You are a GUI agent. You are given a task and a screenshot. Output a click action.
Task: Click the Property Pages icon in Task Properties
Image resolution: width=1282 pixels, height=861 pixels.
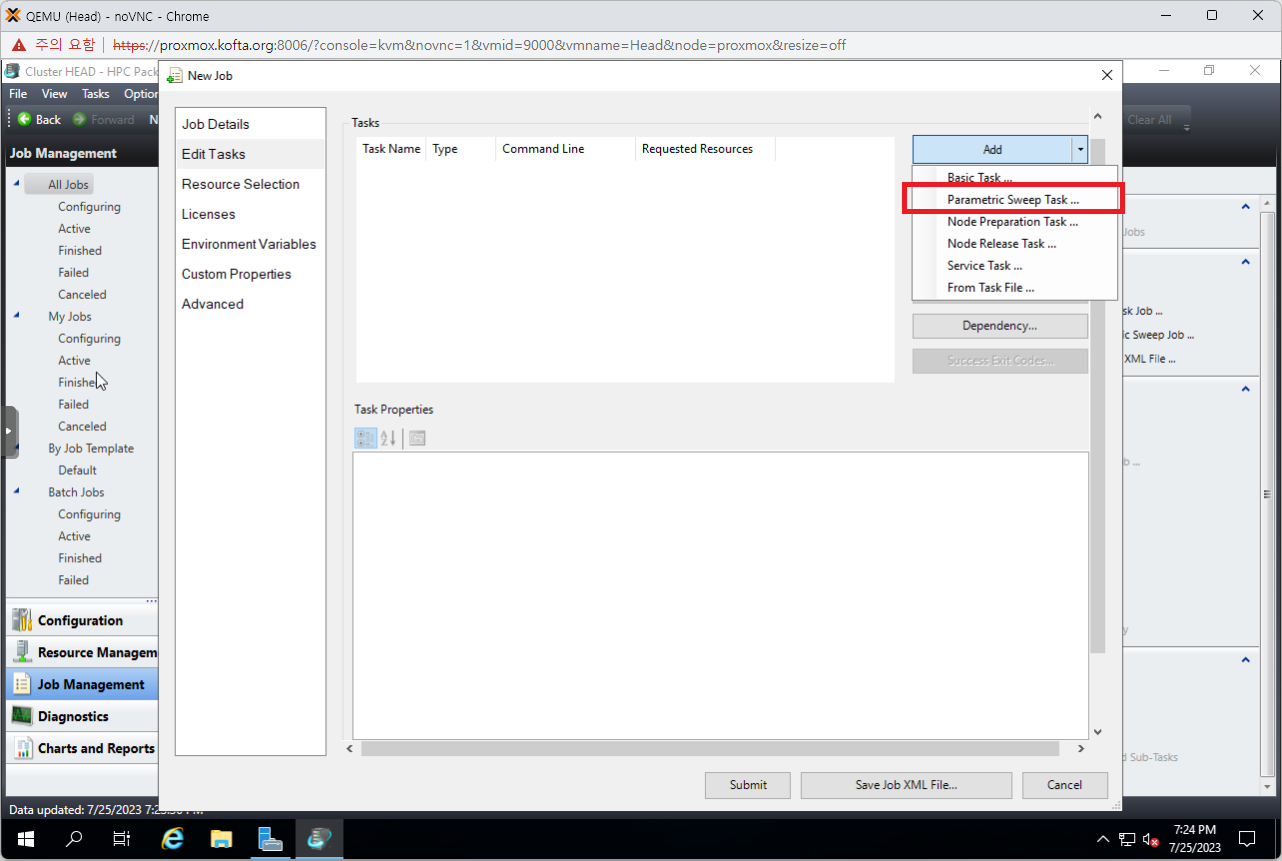click(418, 438)
